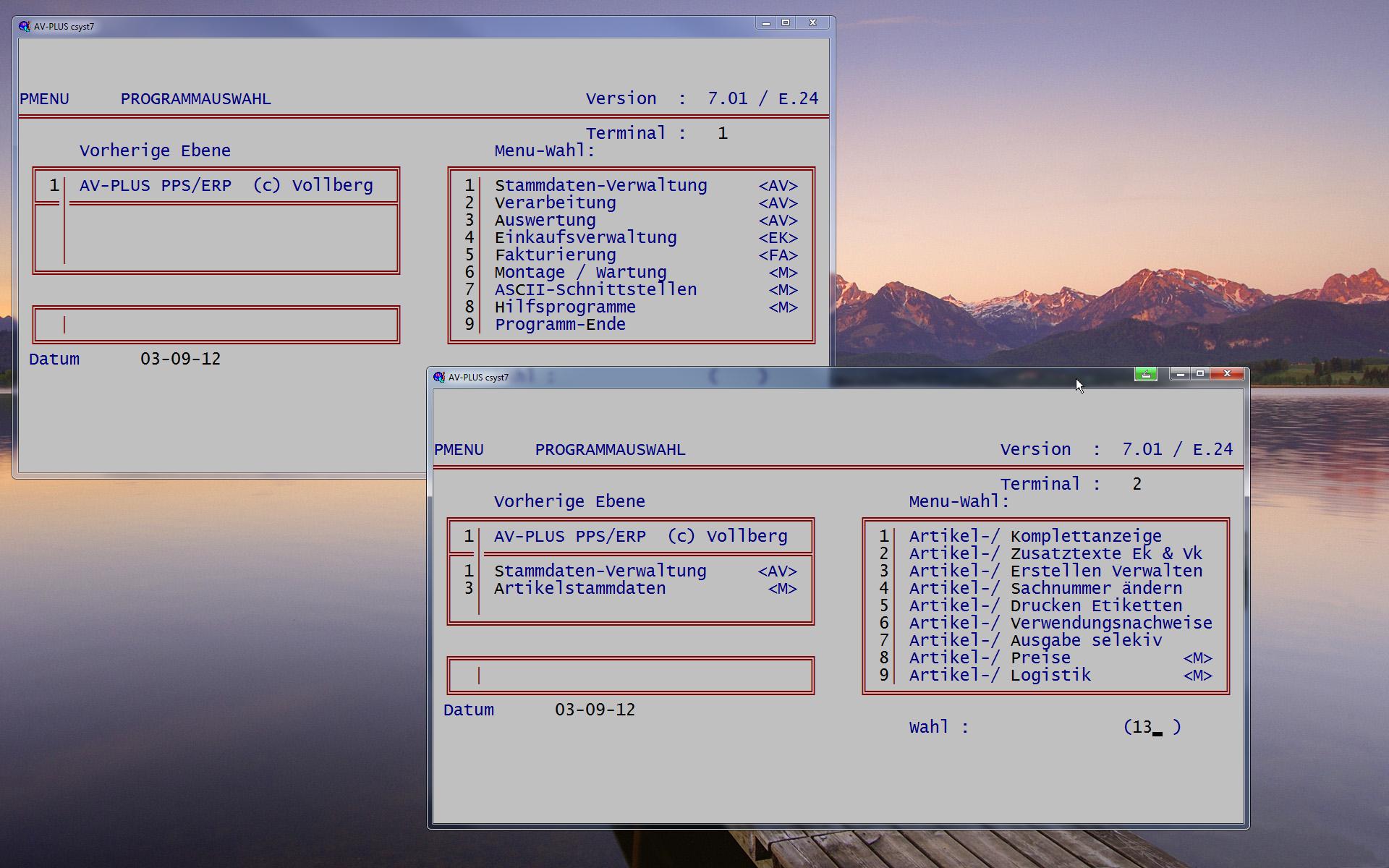Screen dimensions: 1389x868
Task: Click the empty message box in Terminal 2
Action: 631,676
